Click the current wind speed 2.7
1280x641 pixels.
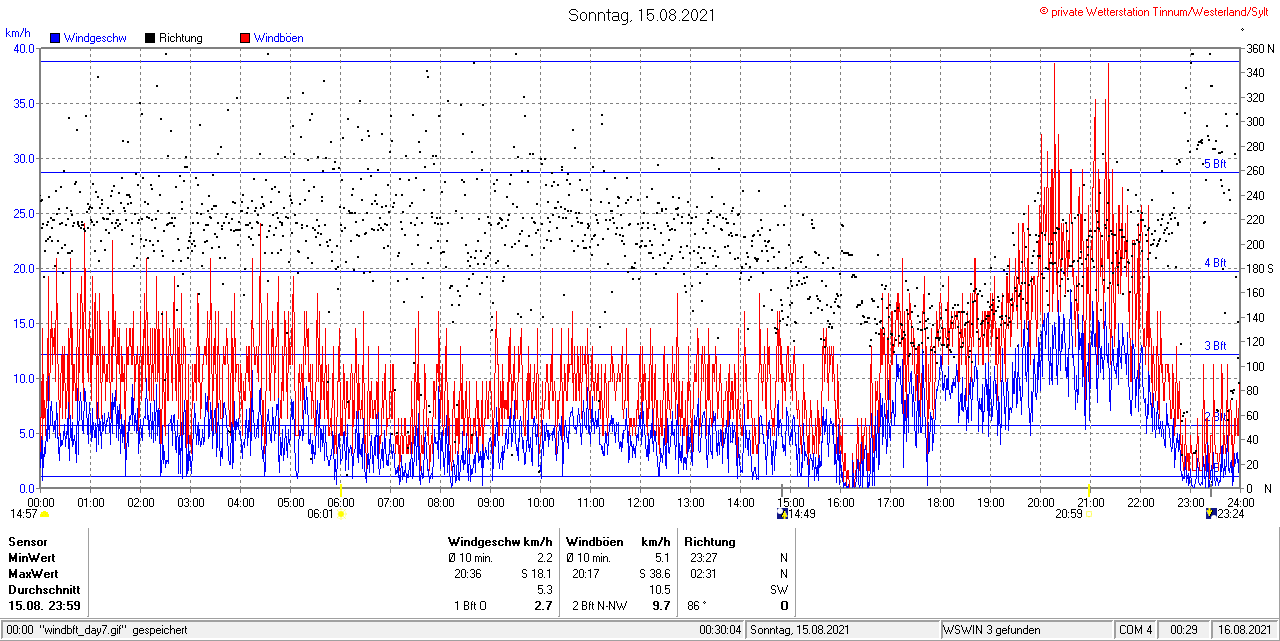544,606
